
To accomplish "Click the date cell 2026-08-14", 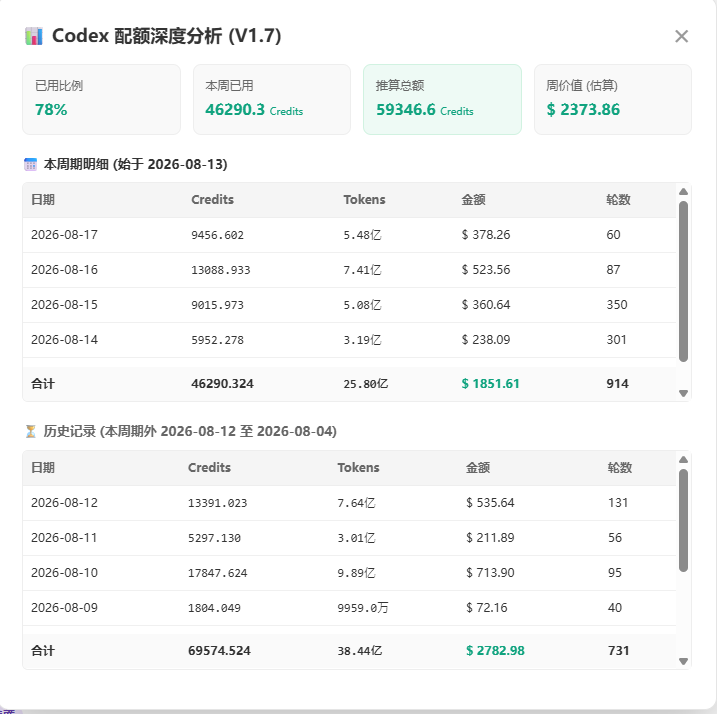I will click(64, 339).
